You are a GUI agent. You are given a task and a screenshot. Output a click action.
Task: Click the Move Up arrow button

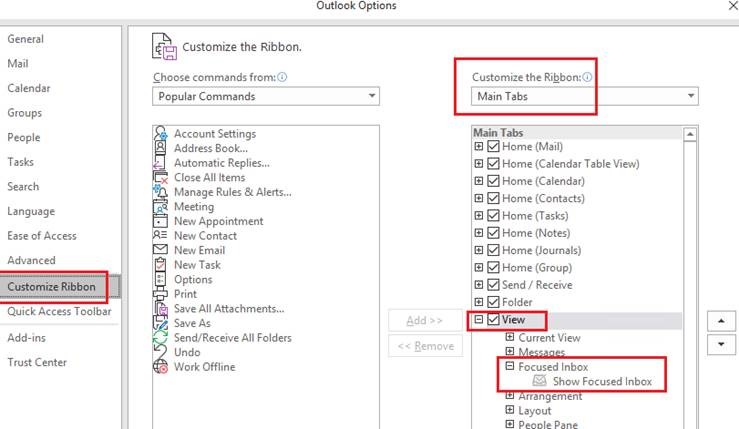721,321
